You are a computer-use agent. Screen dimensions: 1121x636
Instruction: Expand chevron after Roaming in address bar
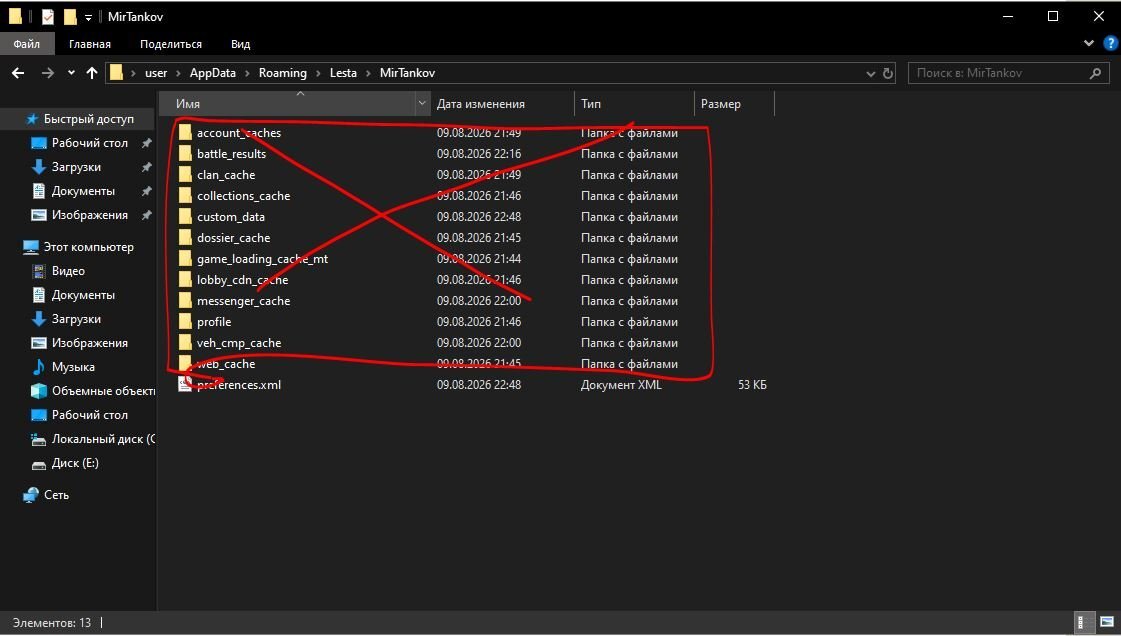318,73
